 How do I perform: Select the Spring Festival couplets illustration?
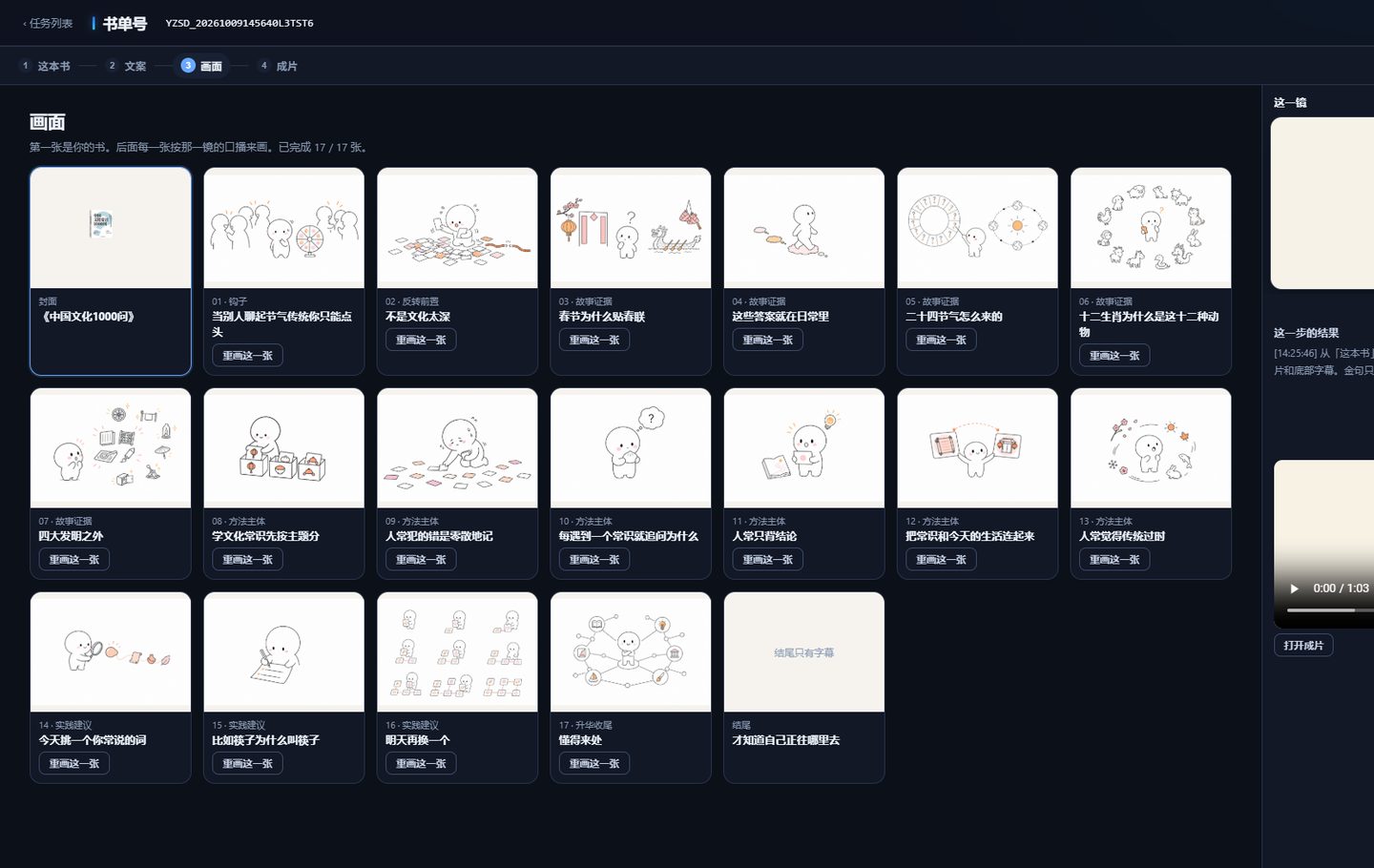[631, 228]
